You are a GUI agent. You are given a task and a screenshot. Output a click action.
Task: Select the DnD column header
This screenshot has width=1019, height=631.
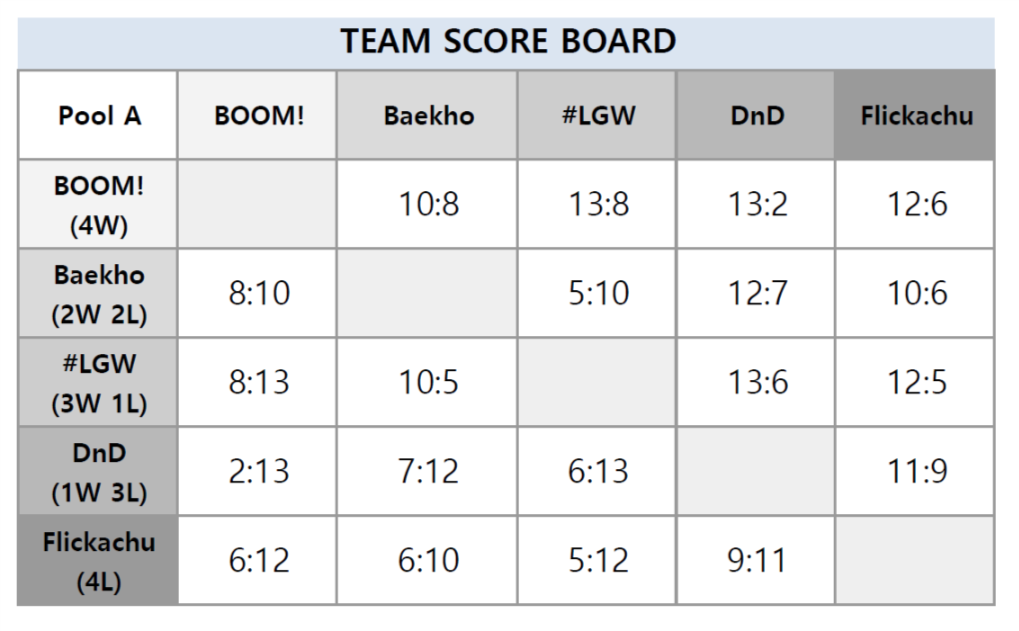(x=756, y=115)
